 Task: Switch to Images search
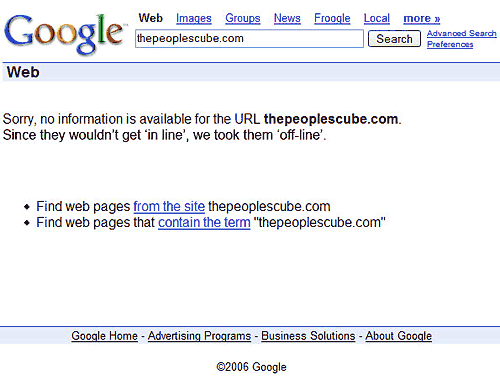194,18
